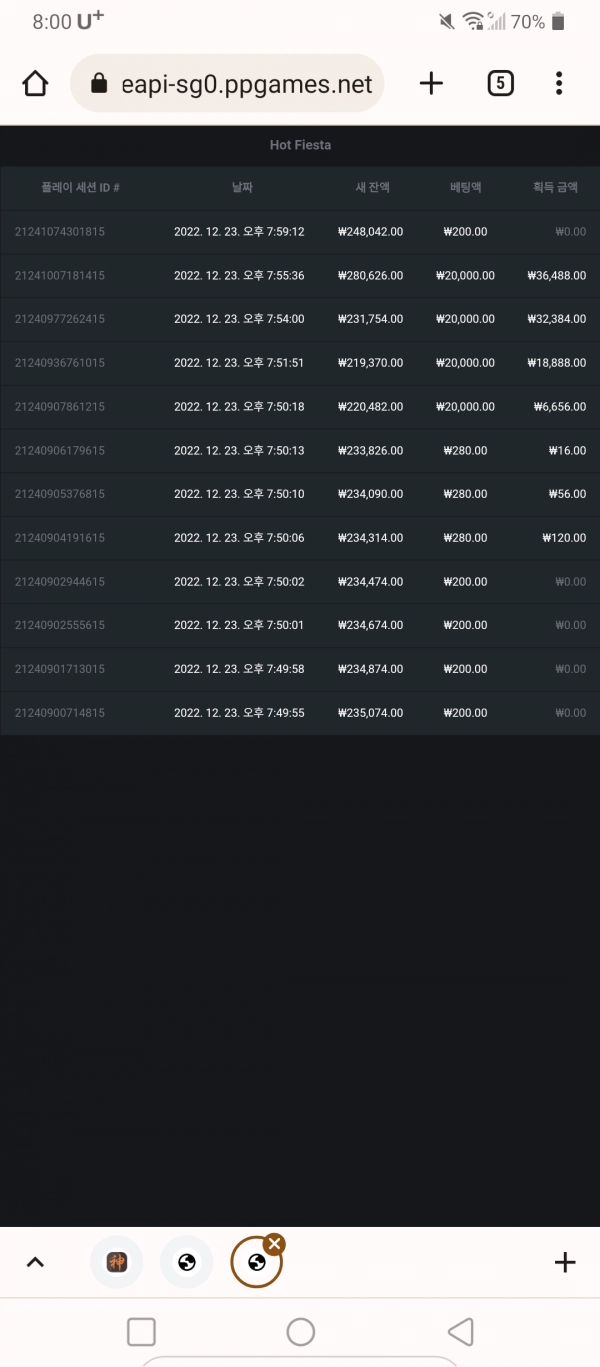The width and height of the screenshot is (600, 1367).
Task: Tap the Android home circle button
Action: click(x=300, y=1332)
